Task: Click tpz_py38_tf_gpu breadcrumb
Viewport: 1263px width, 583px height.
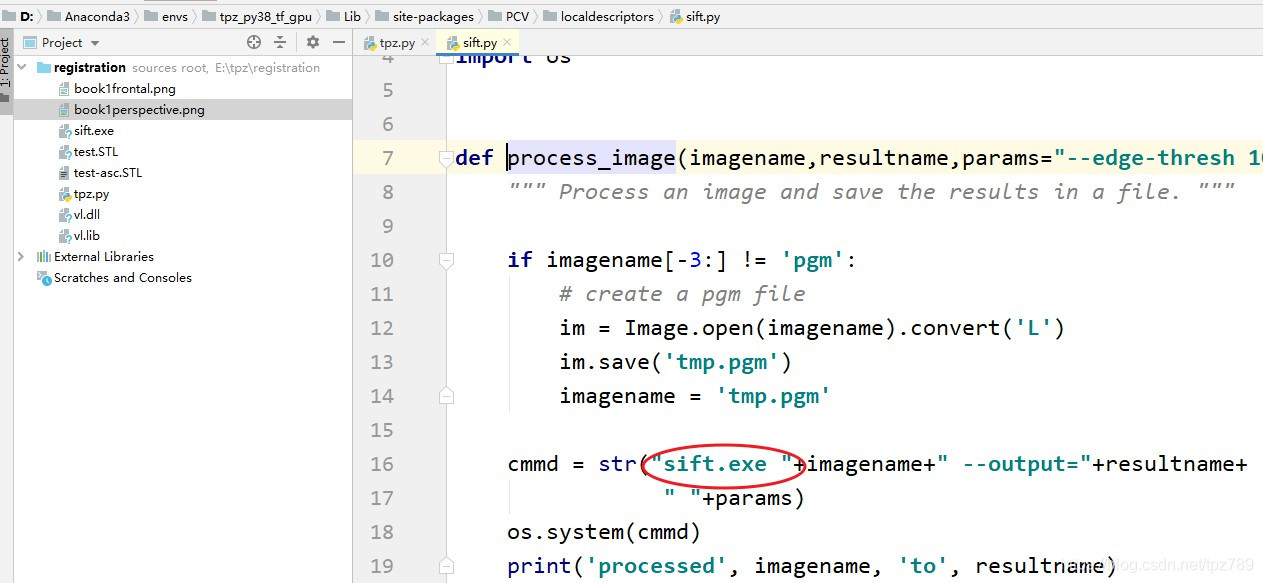Action: [x=257, y=17]
